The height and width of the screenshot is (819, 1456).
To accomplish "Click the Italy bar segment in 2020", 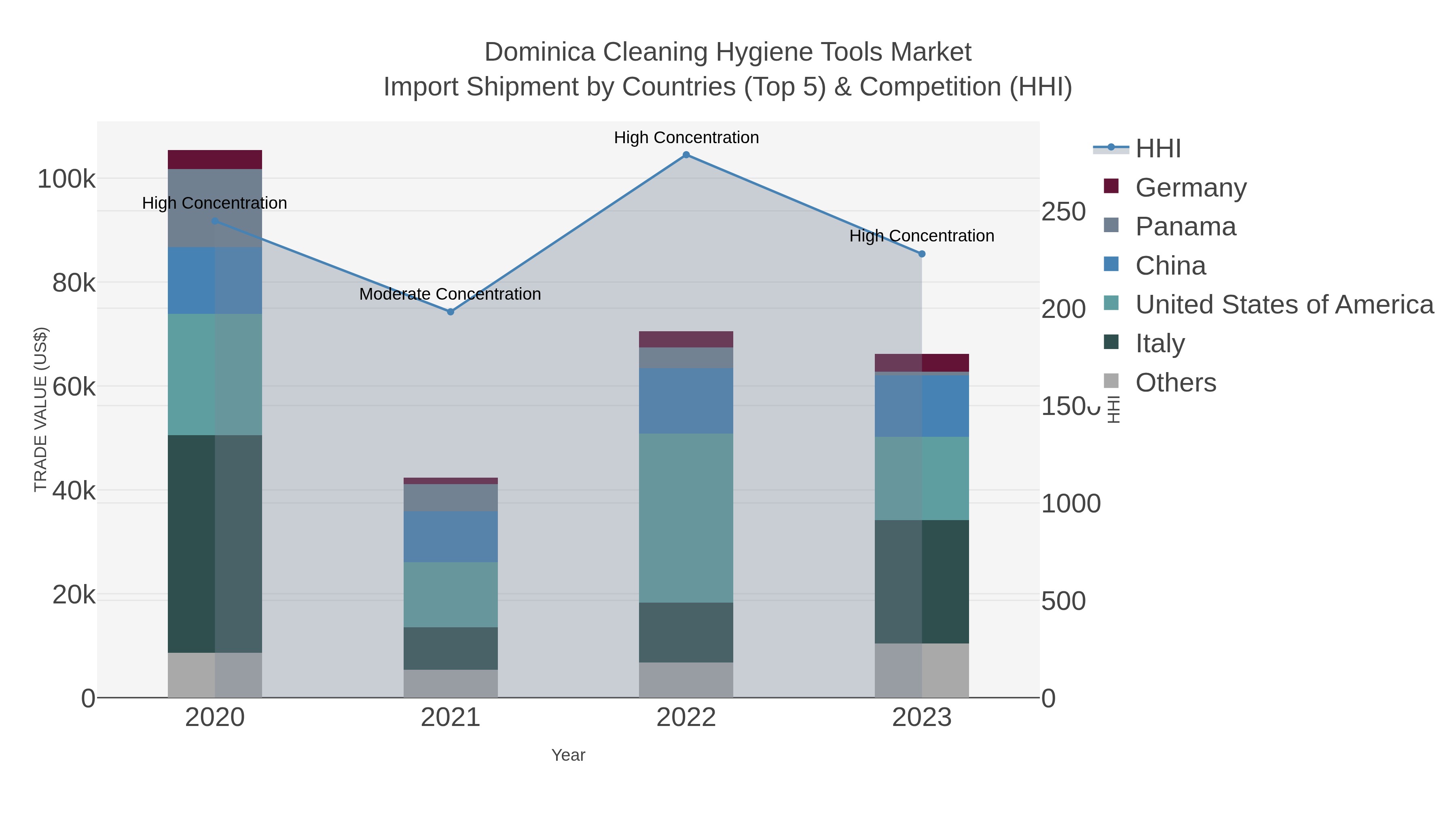I will pyautogui.click(x=215, y=544).
